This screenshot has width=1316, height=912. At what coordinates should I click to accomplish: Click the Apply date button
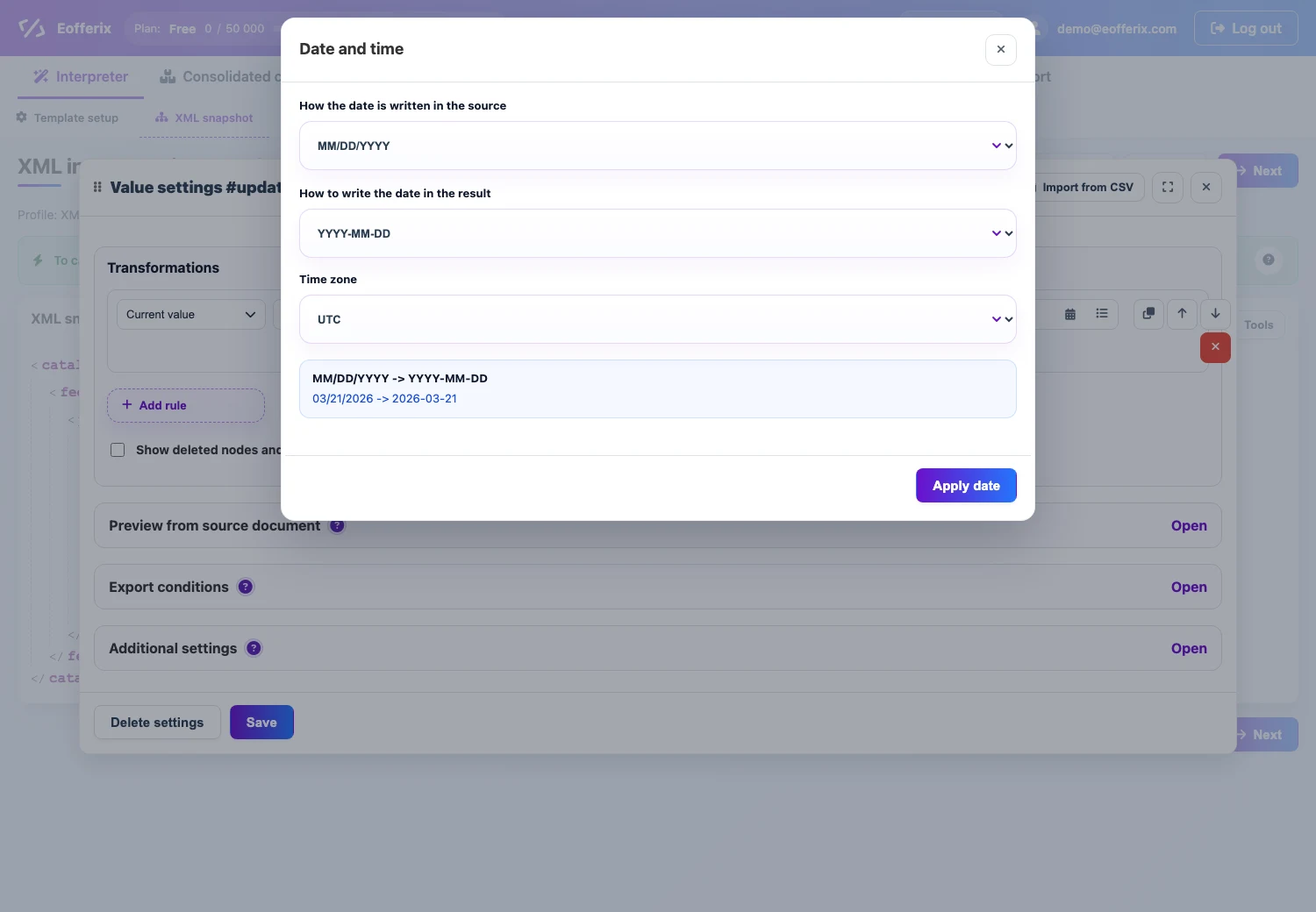pyautogui.click(x=966, y=486)
